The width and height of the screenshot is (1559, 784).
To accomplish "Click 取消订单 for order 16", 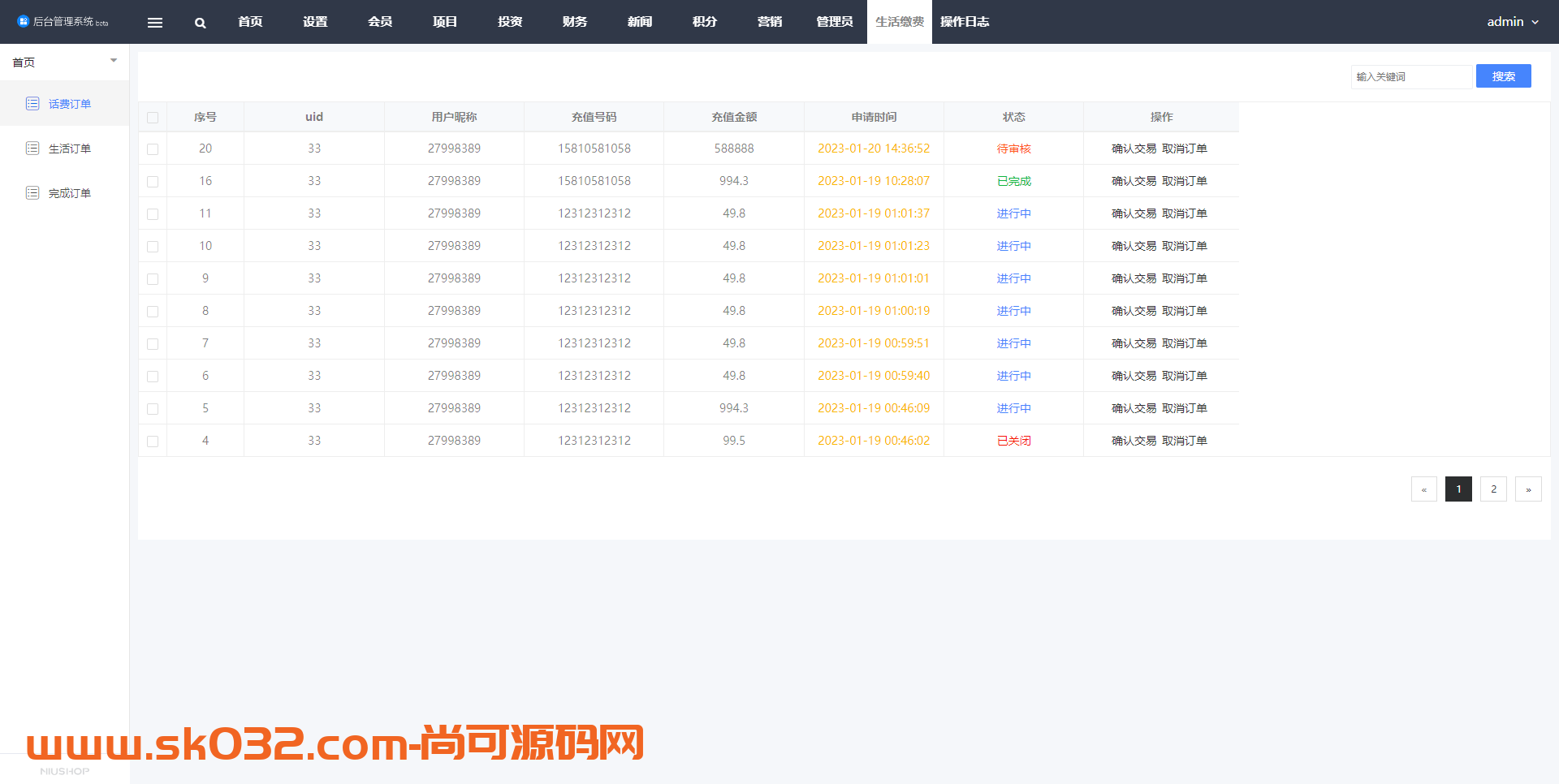I will click(1185, 181).
